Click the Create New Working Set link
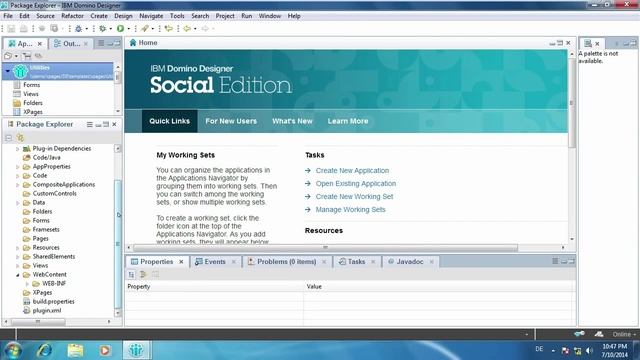 coord(354,197)
